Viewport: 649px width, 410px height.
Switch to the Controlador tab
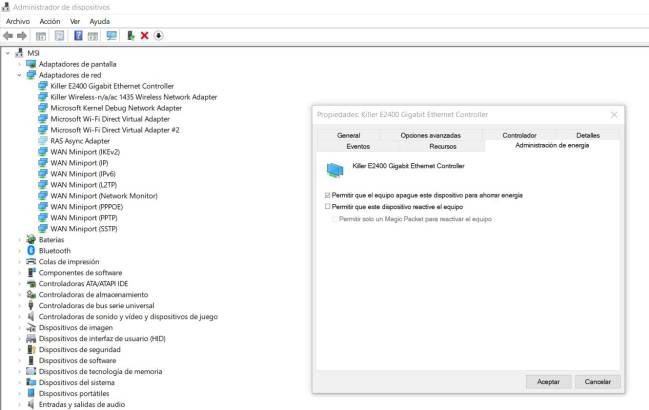tap(519, 135)
